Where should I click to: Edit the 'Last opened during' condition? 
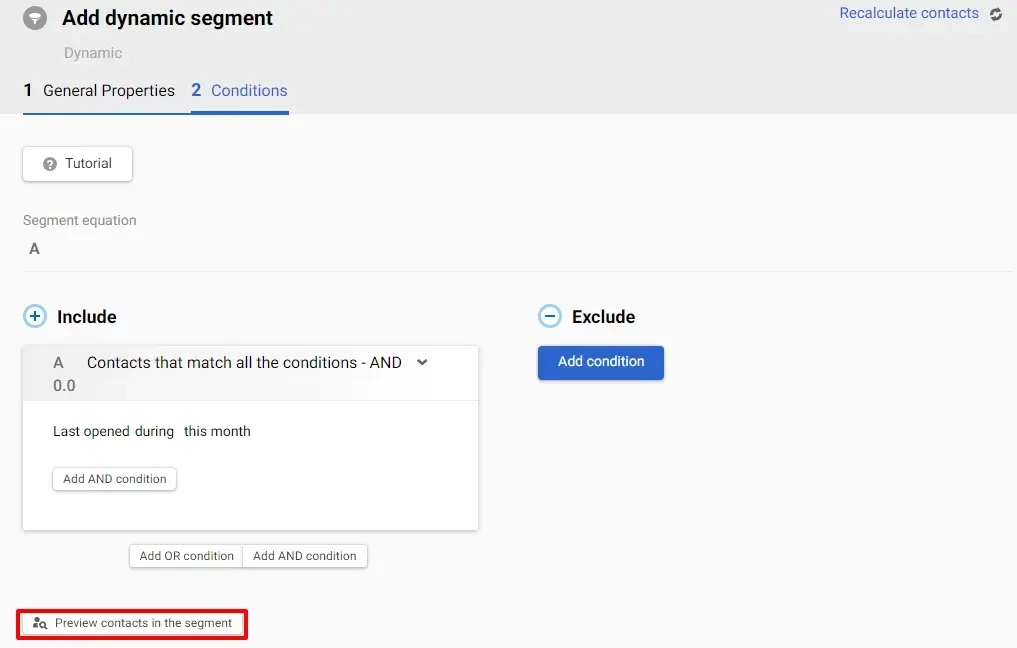[x=112, y=432]
